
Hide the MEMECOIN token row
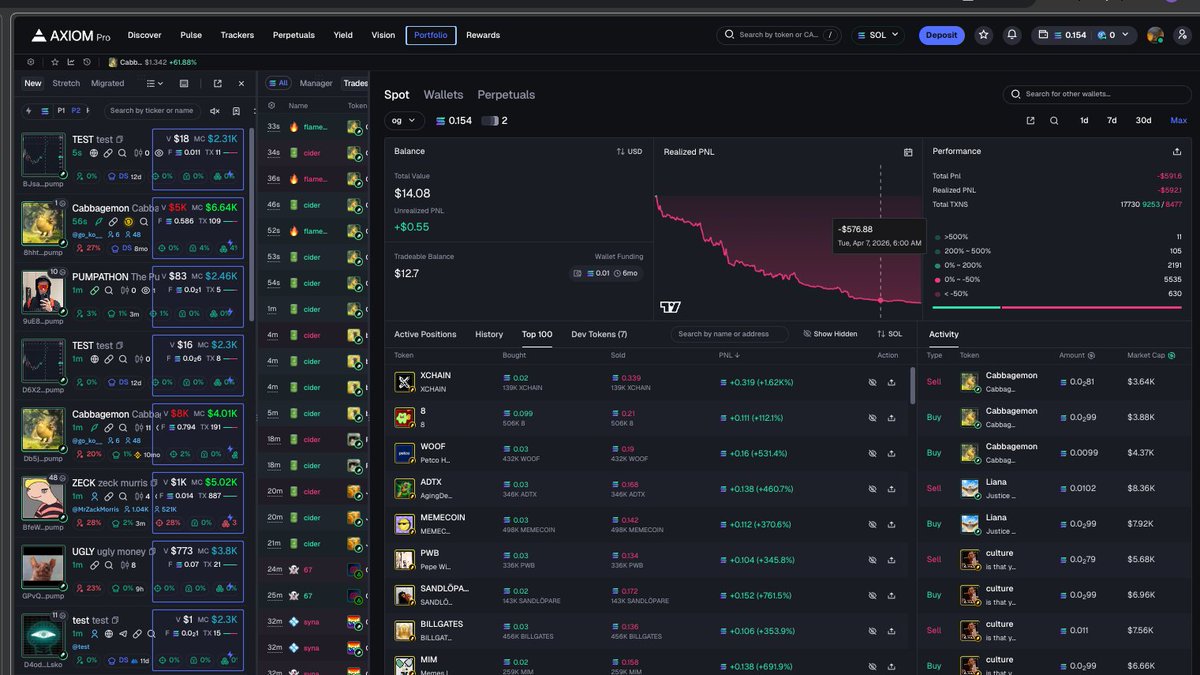[x=872, y=524]
